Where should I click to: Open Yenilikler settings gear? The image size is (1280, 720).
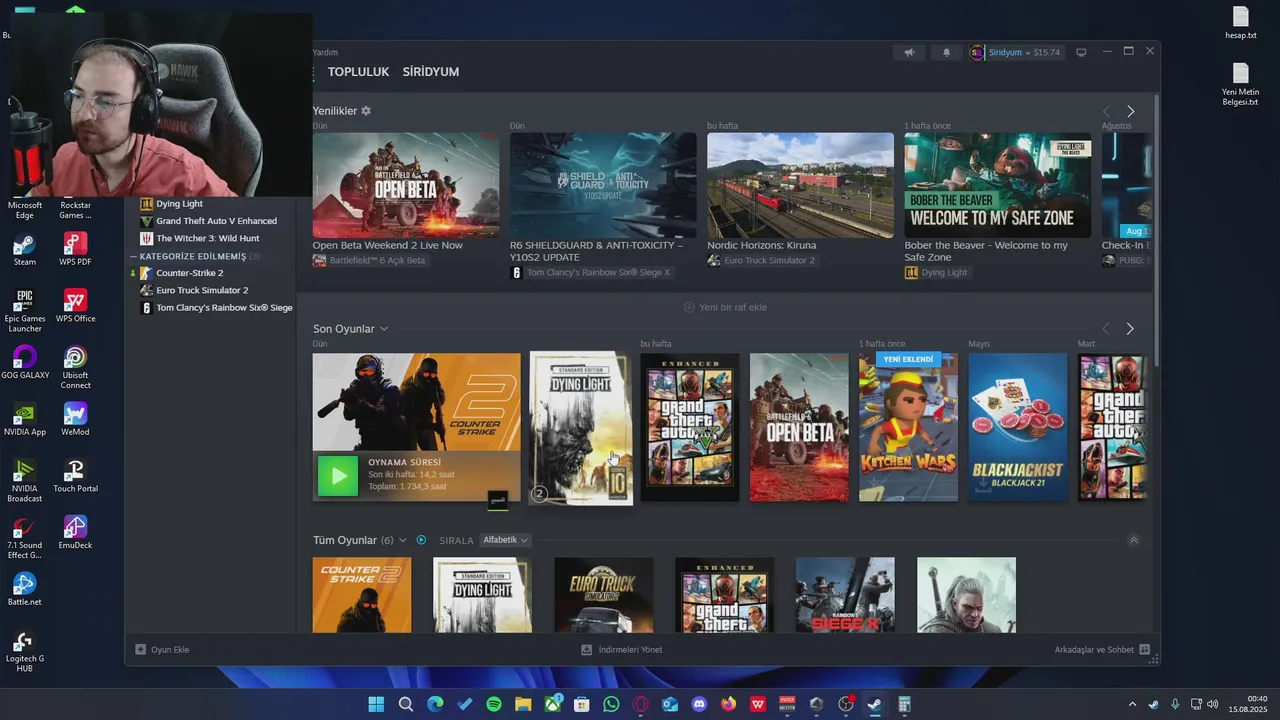coord(366,111)
